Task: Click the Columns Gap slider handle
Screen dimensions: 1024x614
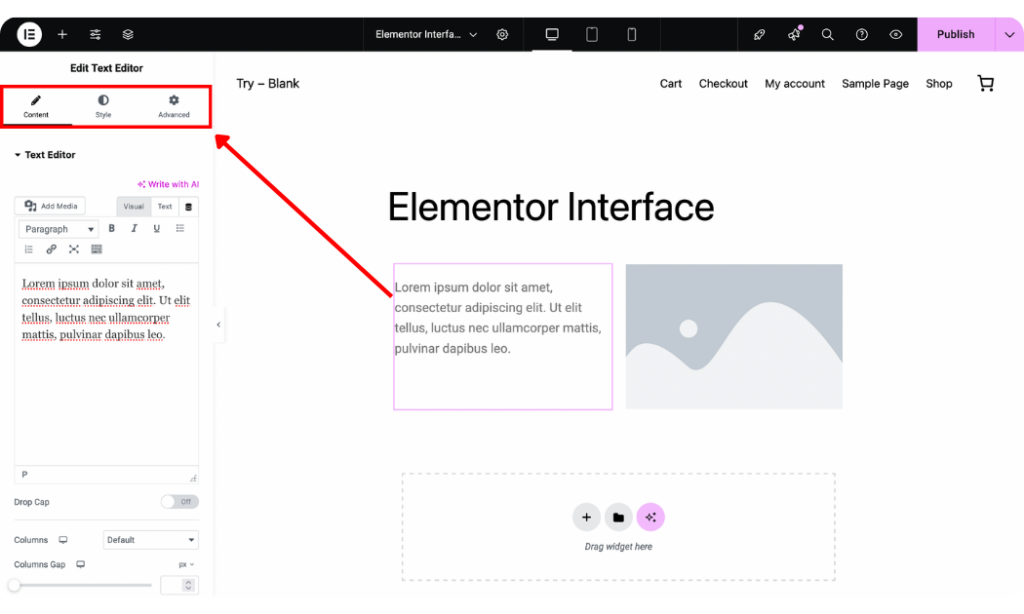Action: pos(14,585)
